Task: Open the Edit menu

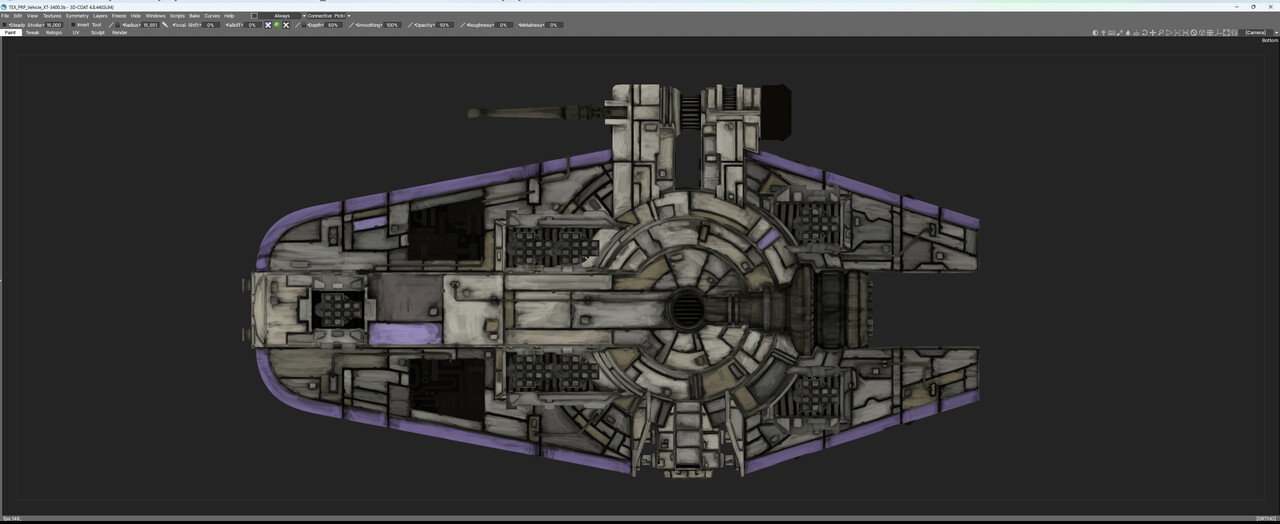Action: [x=18, y=16]
